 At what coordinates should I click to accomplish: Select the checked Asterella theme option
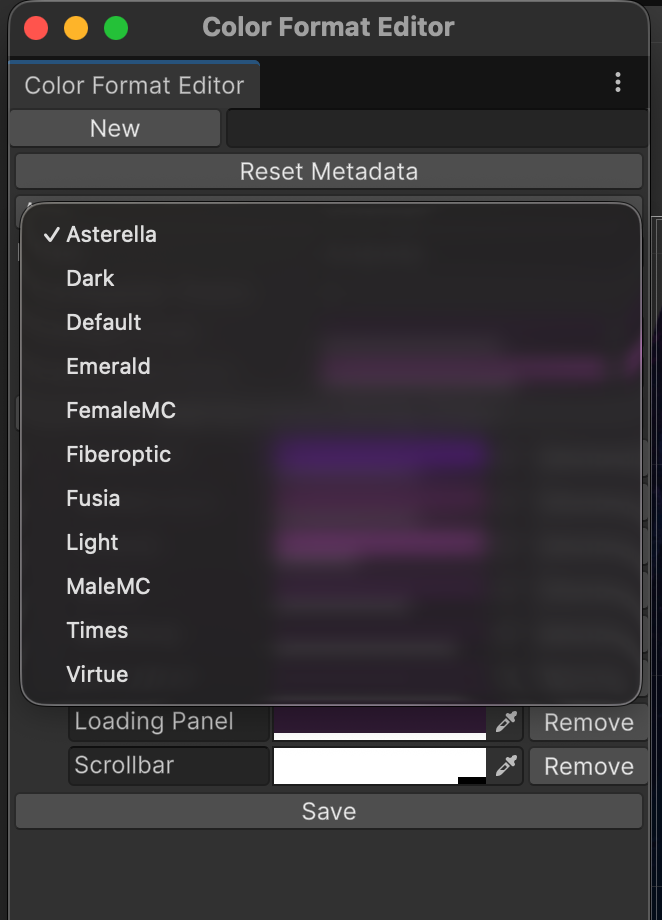tap(111, 235)
